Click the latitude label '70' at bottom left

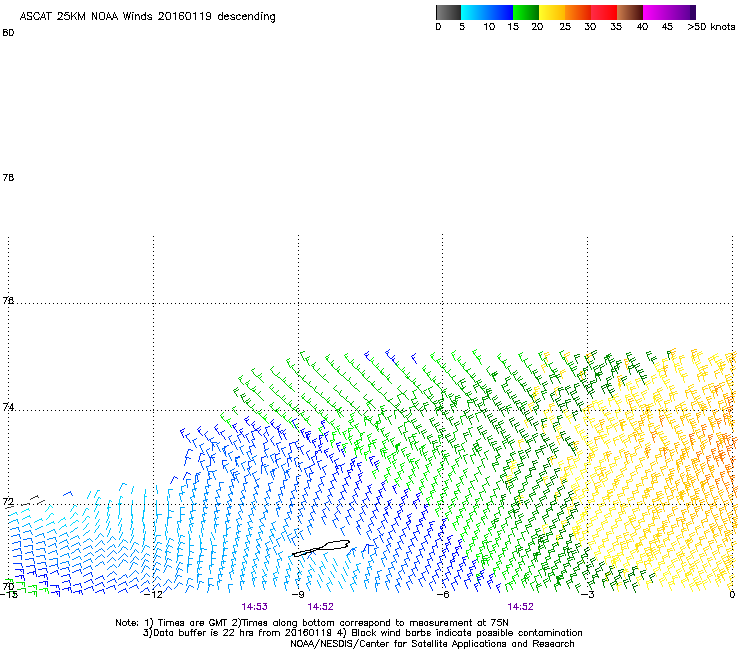tap(8, 586)
